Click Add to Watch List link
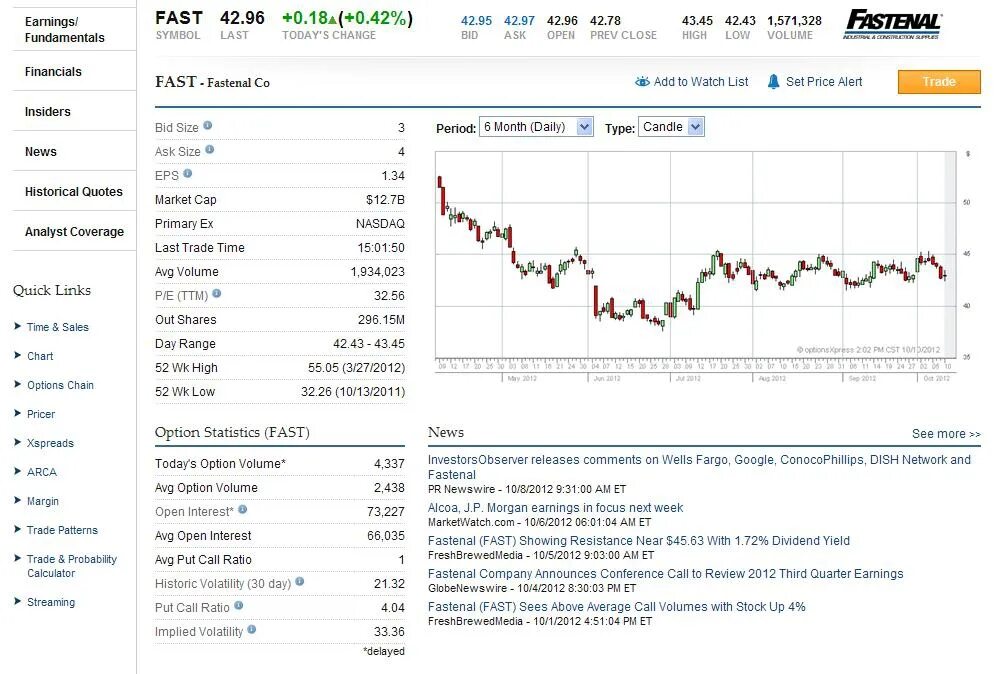 point(700,82)
